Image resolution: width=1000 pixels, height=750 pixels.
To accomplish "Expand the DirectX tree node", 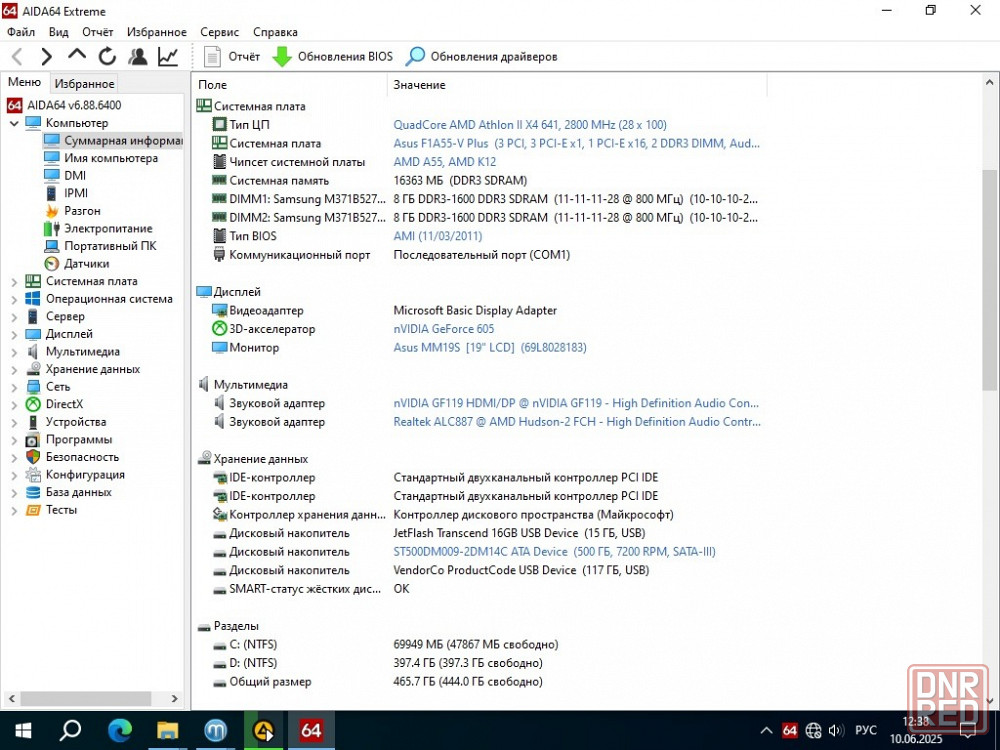I will pyautogui.click(x=14, y=404).
